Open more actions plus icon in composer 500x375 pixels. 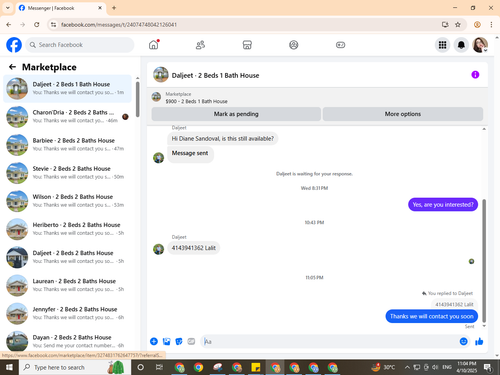(154, 341)
